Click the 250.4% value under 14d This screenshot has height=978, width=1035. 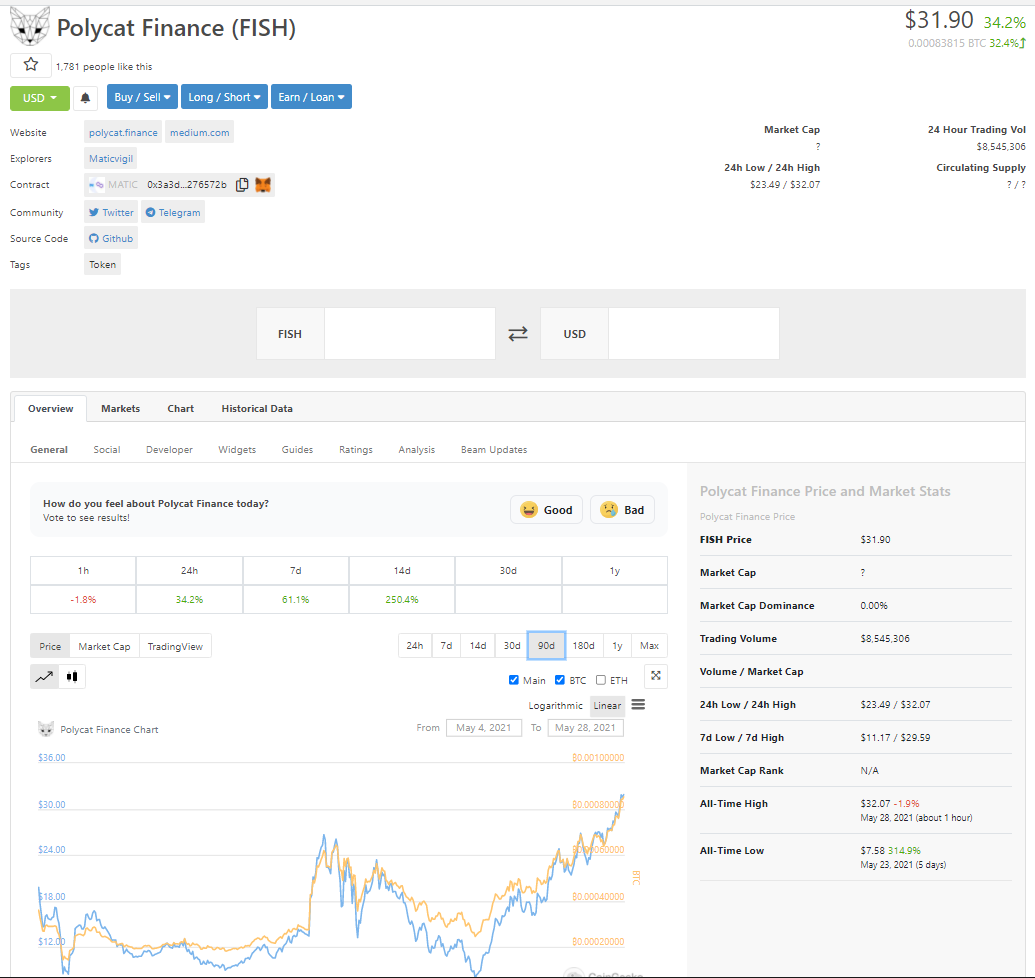tap(402, 599)
